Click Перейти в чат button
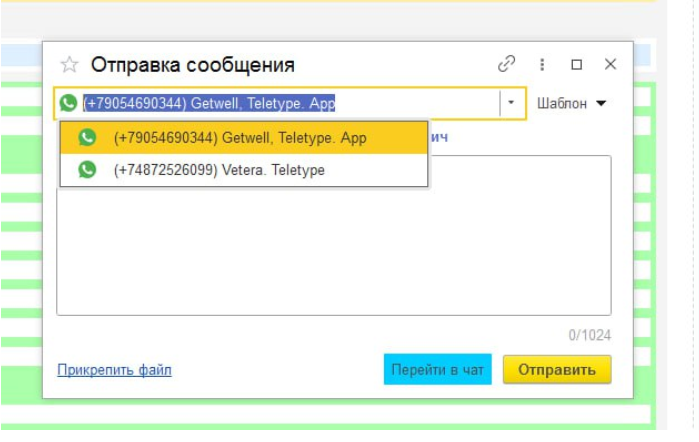 pos(437,369)
